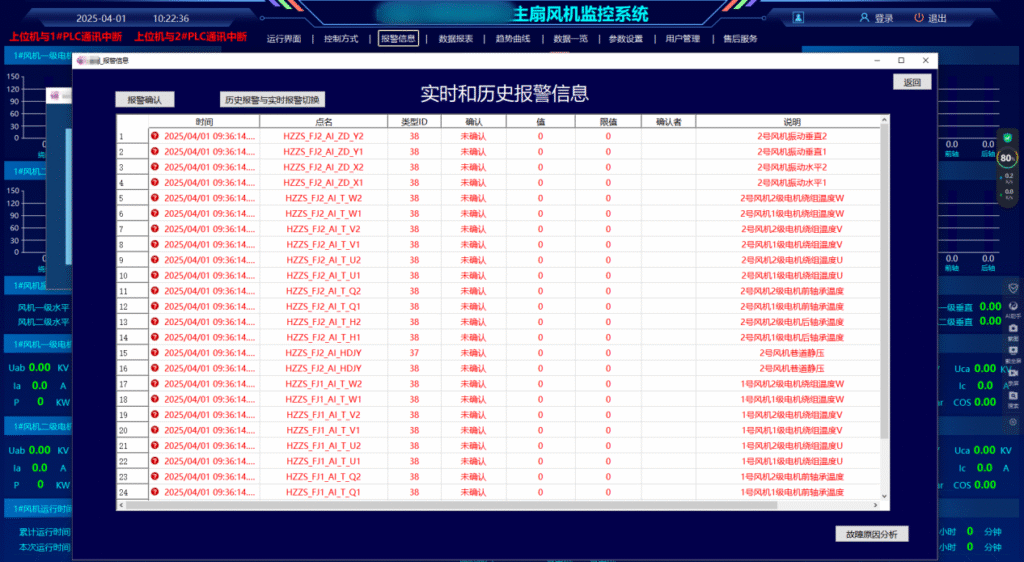This screenshot has height=562, width=1024.
Task: Click the gear settings icon in right sidebar
Action: tap(1013, 422)
